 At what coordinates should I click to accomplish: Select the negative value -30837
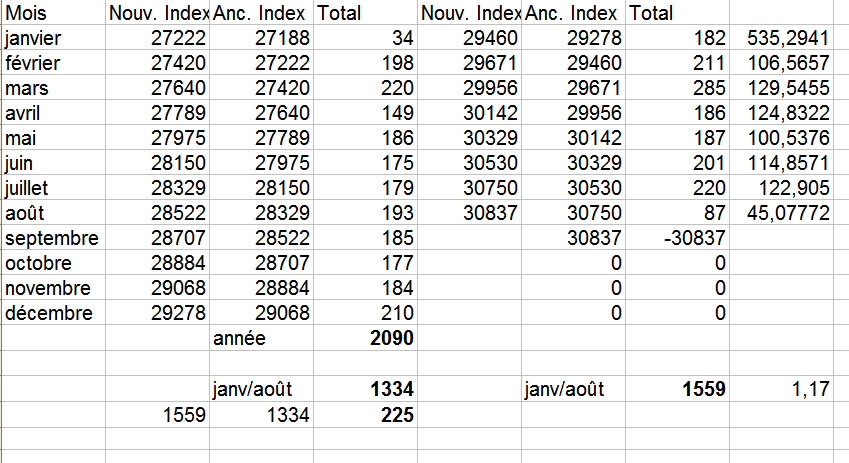677,237
